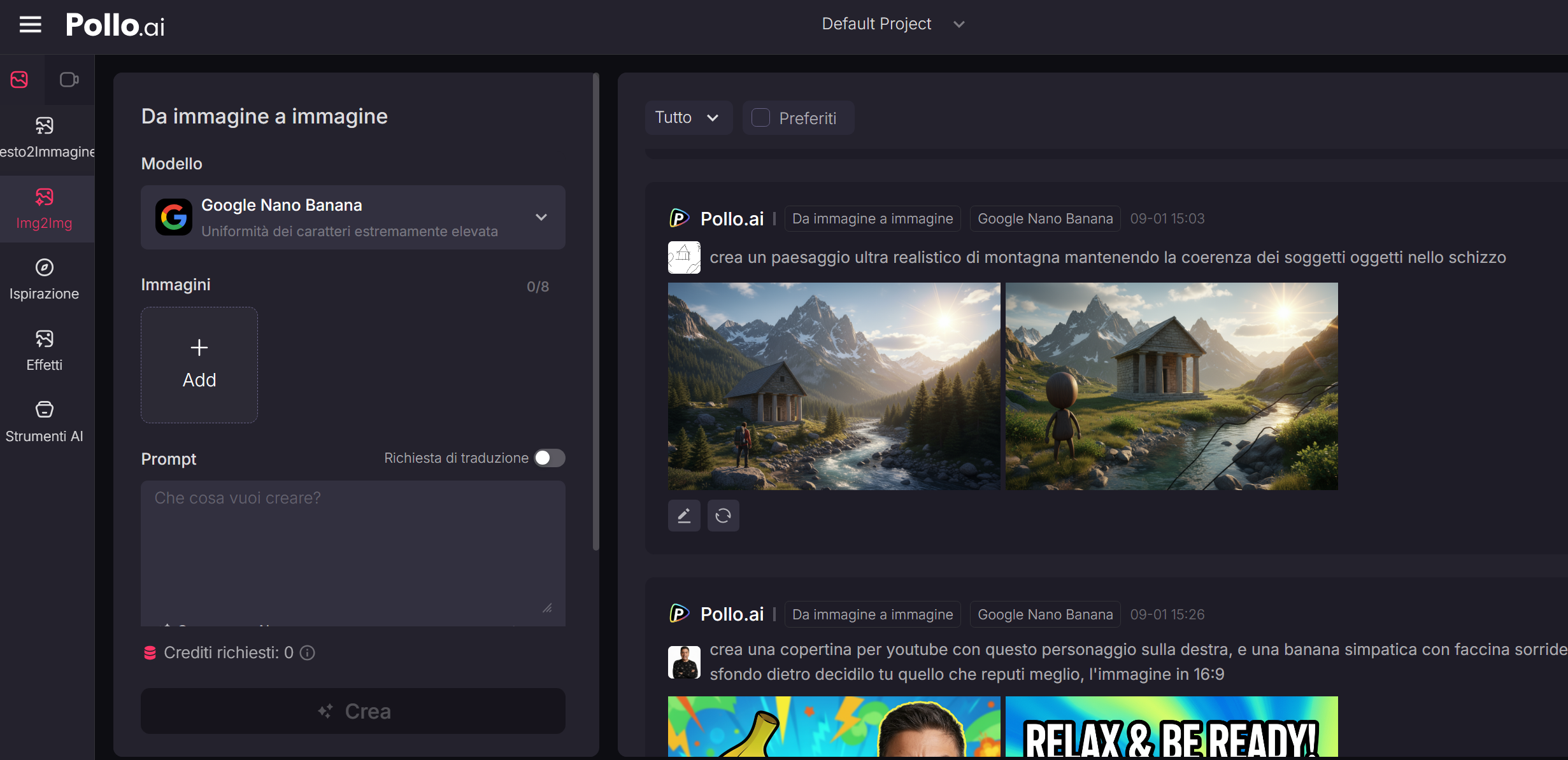Toggle the Richiesta di traduzione switch
The image size is (1568, 760).
tap(550, 458)
